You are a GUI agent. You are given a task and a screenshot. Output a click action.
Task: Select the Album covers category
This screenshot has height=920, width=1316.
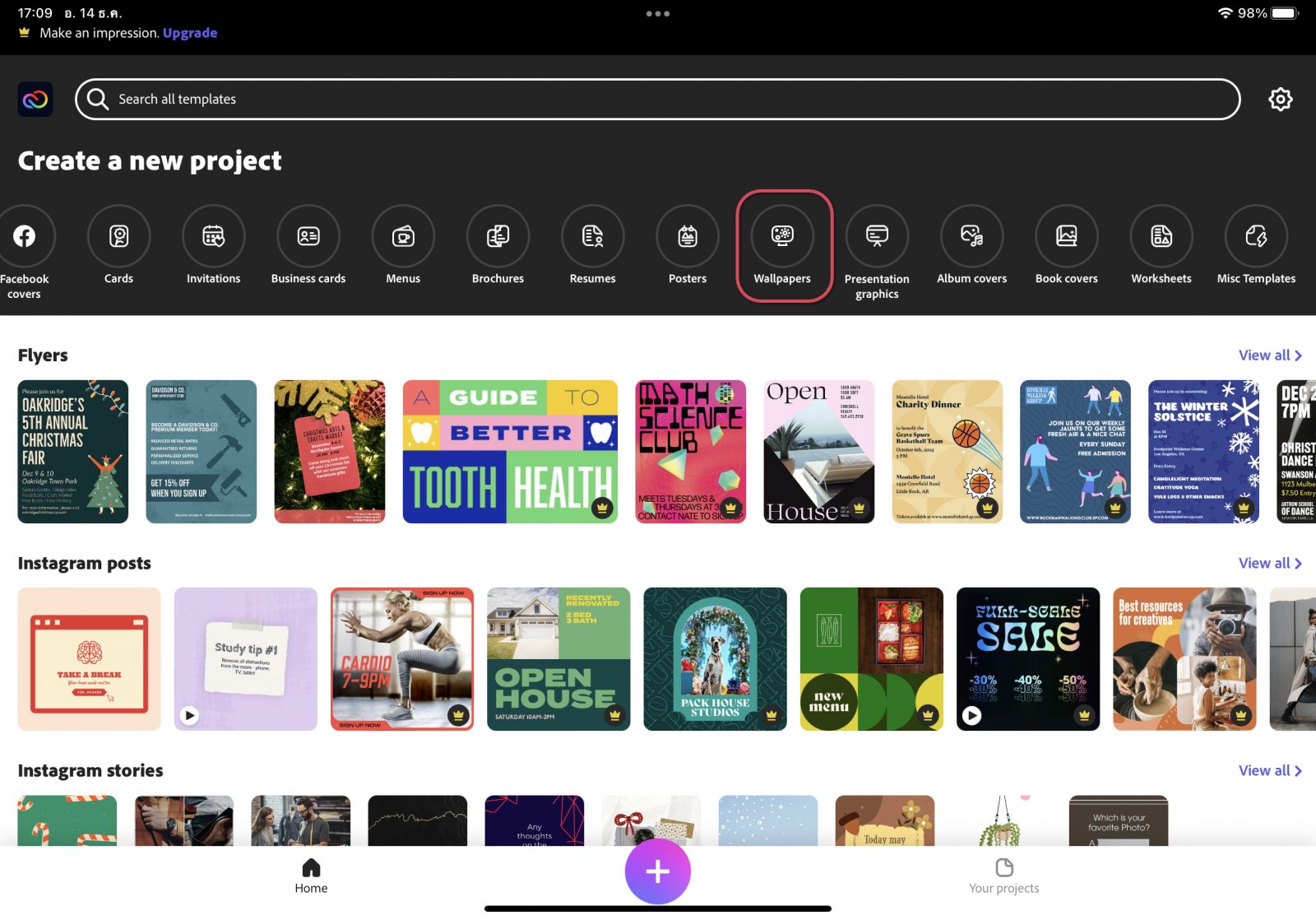pyautogui.click(x=971, y=237)
